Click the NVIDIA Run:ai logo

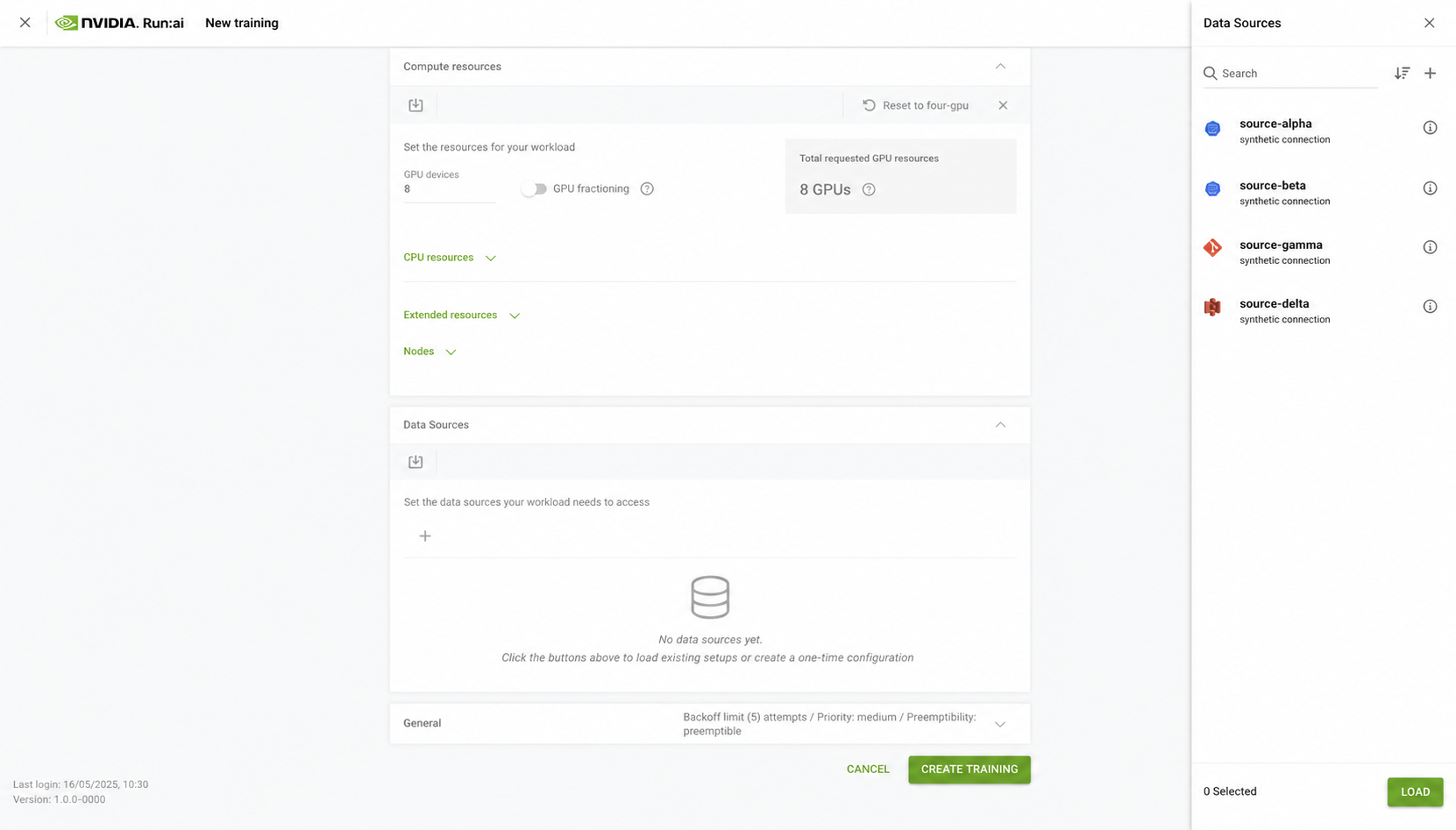pyautogui.click(x=119, y=23)
